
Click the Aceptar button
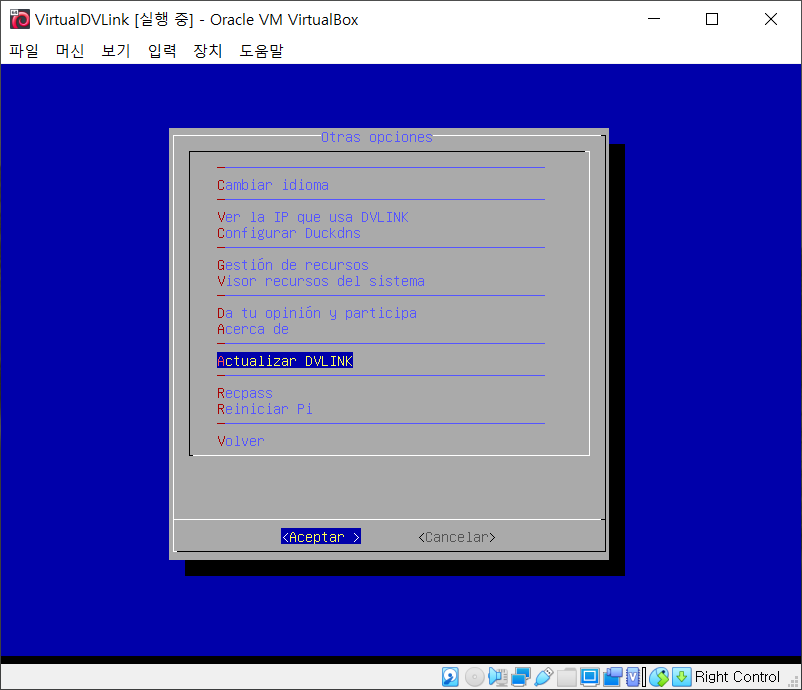coord(321,537)
